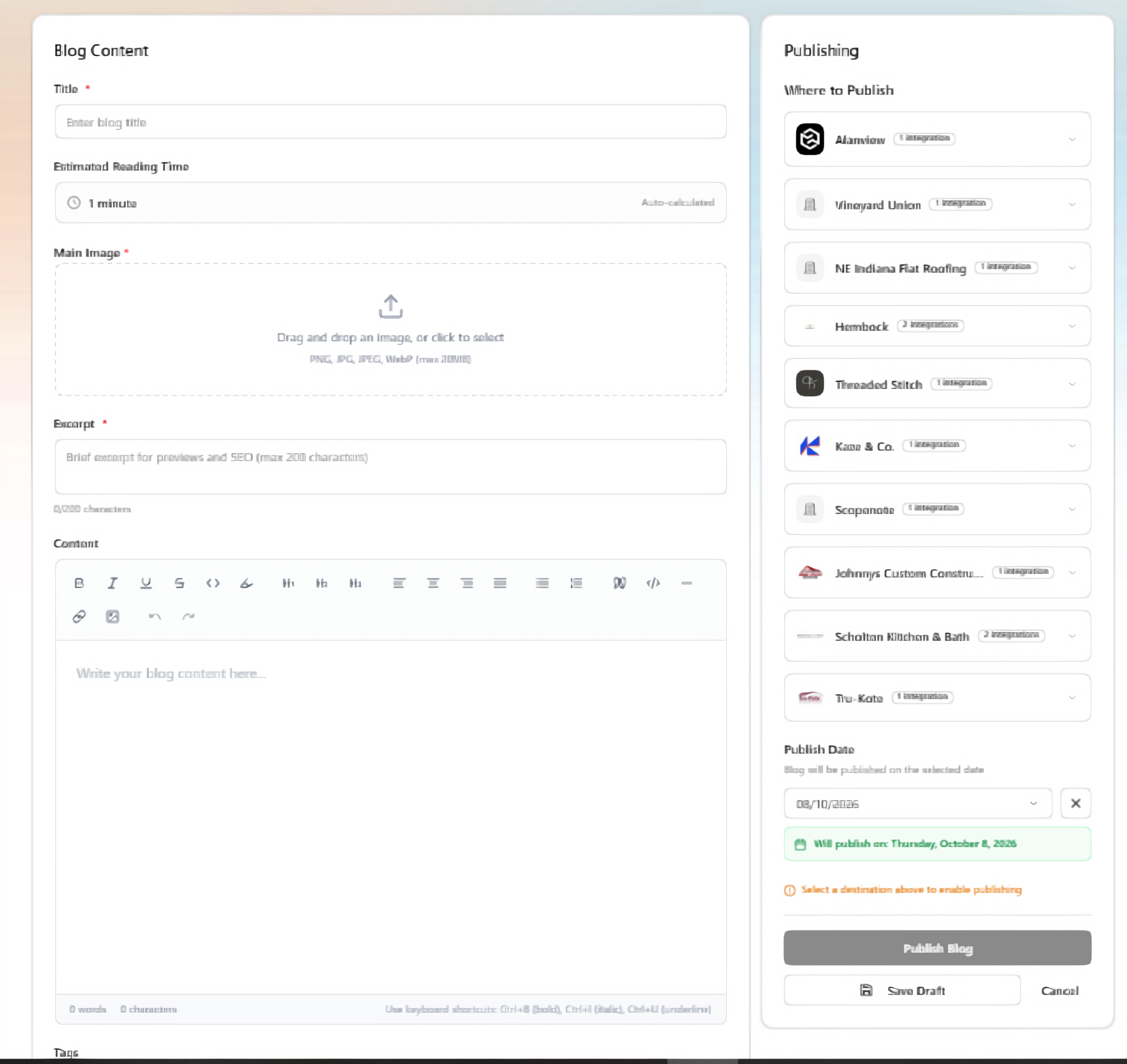Save the blog as a draft

tap(902, 990)
